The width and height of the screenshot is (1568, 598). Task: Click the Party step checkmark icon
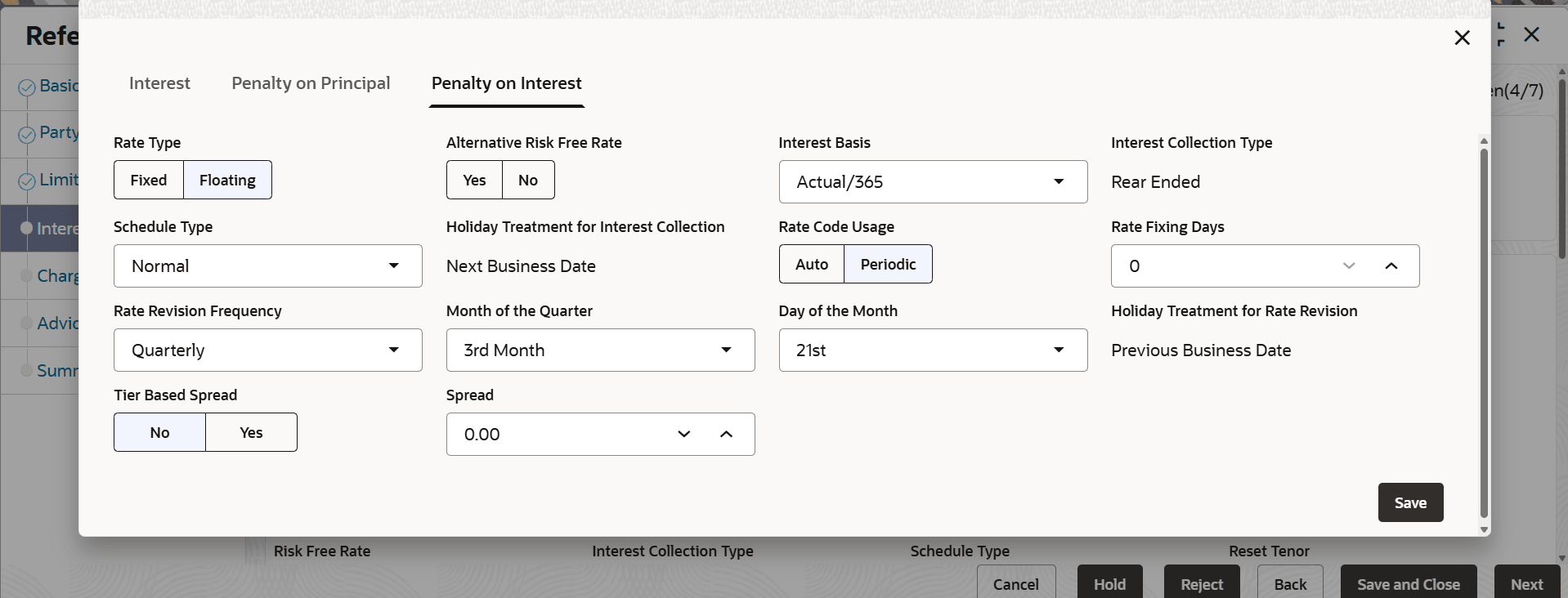pos(27,134)
